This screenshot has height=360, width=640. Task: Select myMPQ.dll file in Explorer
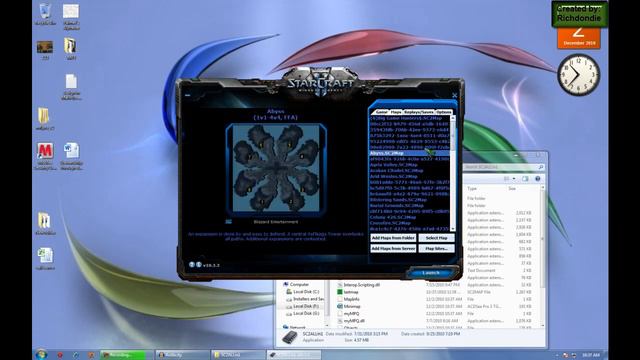coord(353,321)
